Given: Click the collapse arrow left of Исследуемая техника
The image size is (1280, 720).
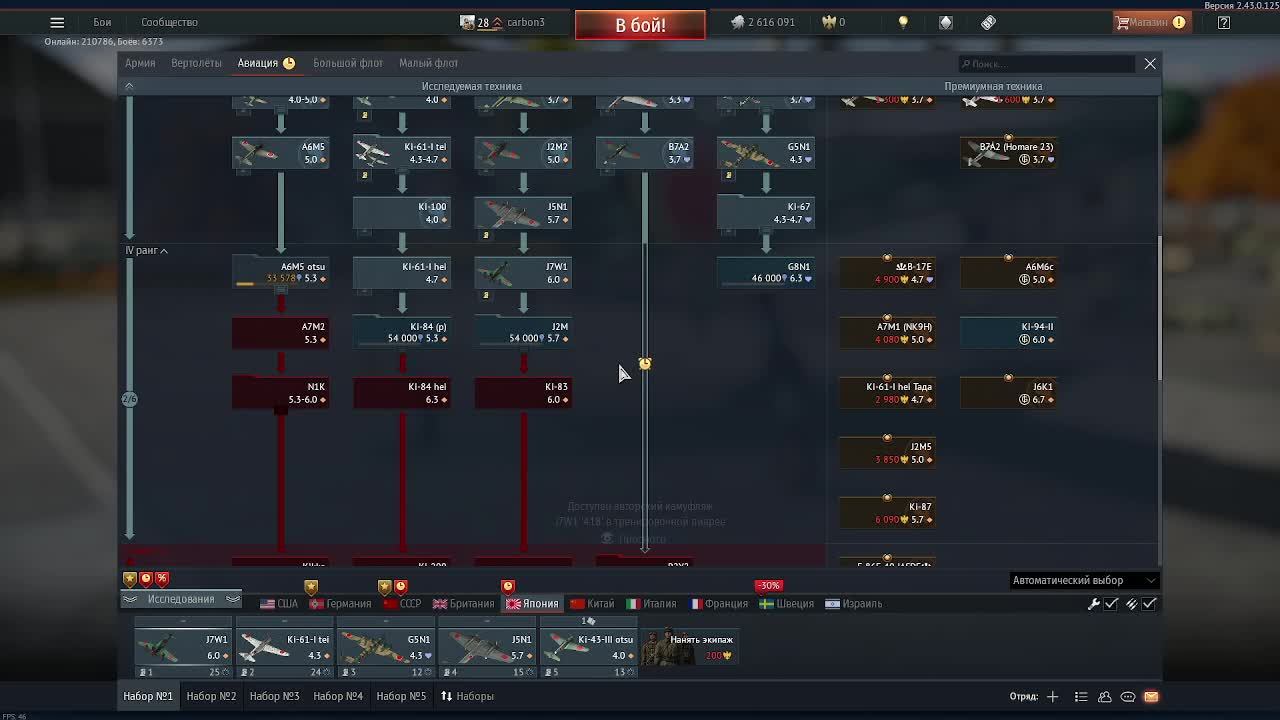Looking at the screenshot, I should (129, 86).
